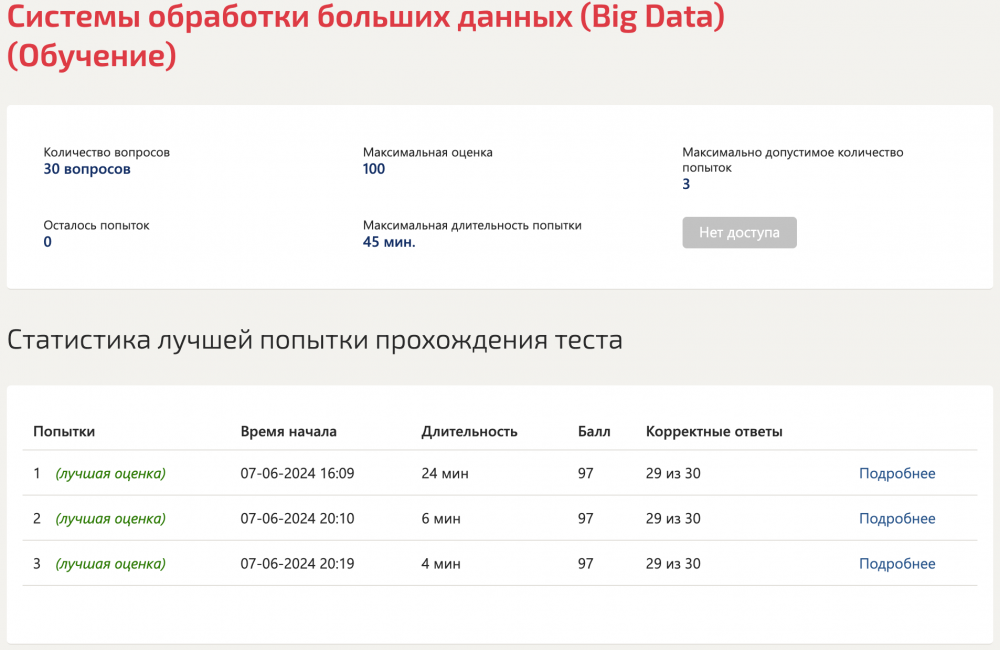The width and height of the screenshot is (1000, 650).
Task: Click the disabled "Нет доступа" button
Action: [739, 232]
